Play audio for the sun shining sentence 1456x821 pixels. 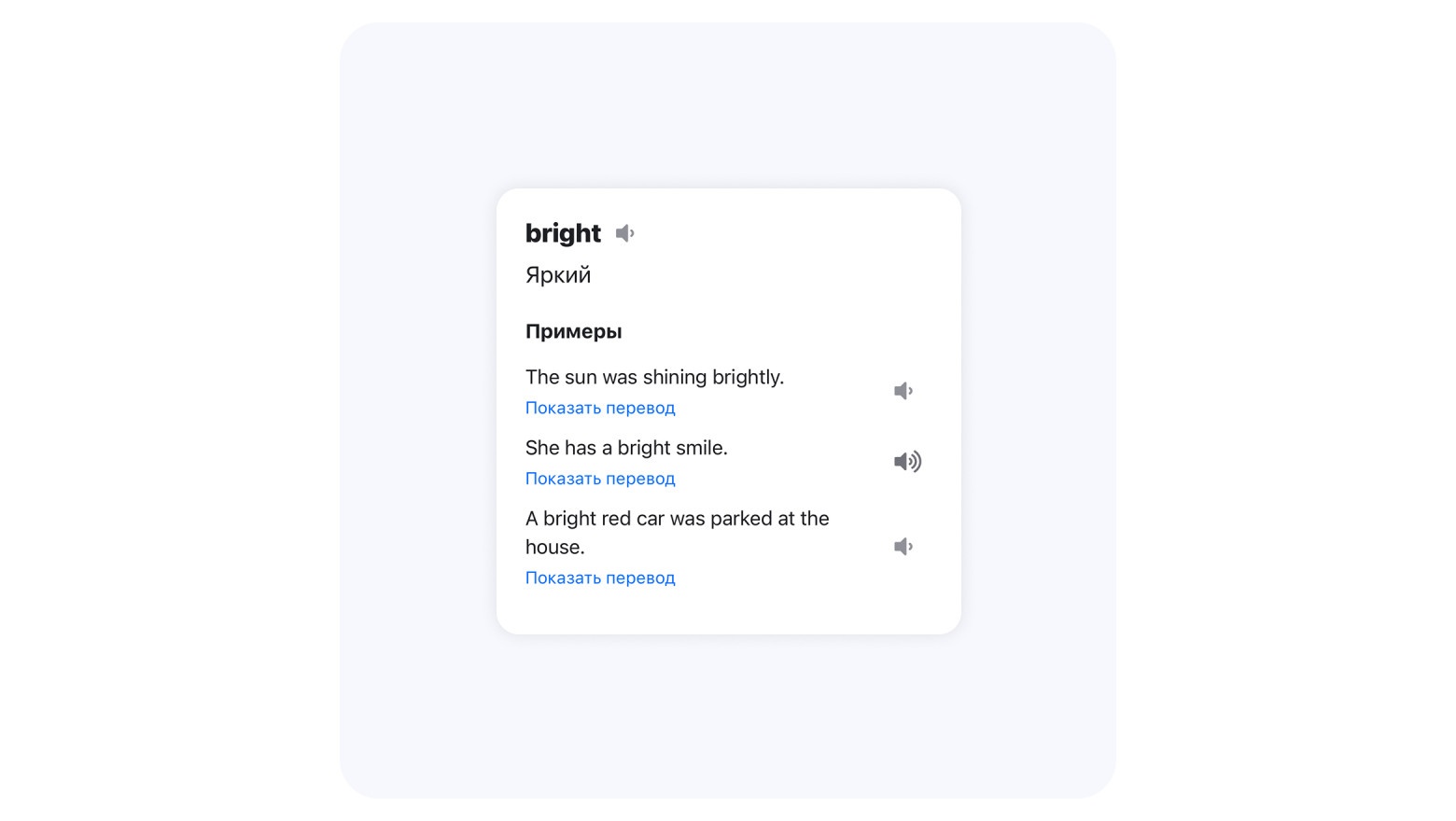pyautogui.click(x=903, y=391)
